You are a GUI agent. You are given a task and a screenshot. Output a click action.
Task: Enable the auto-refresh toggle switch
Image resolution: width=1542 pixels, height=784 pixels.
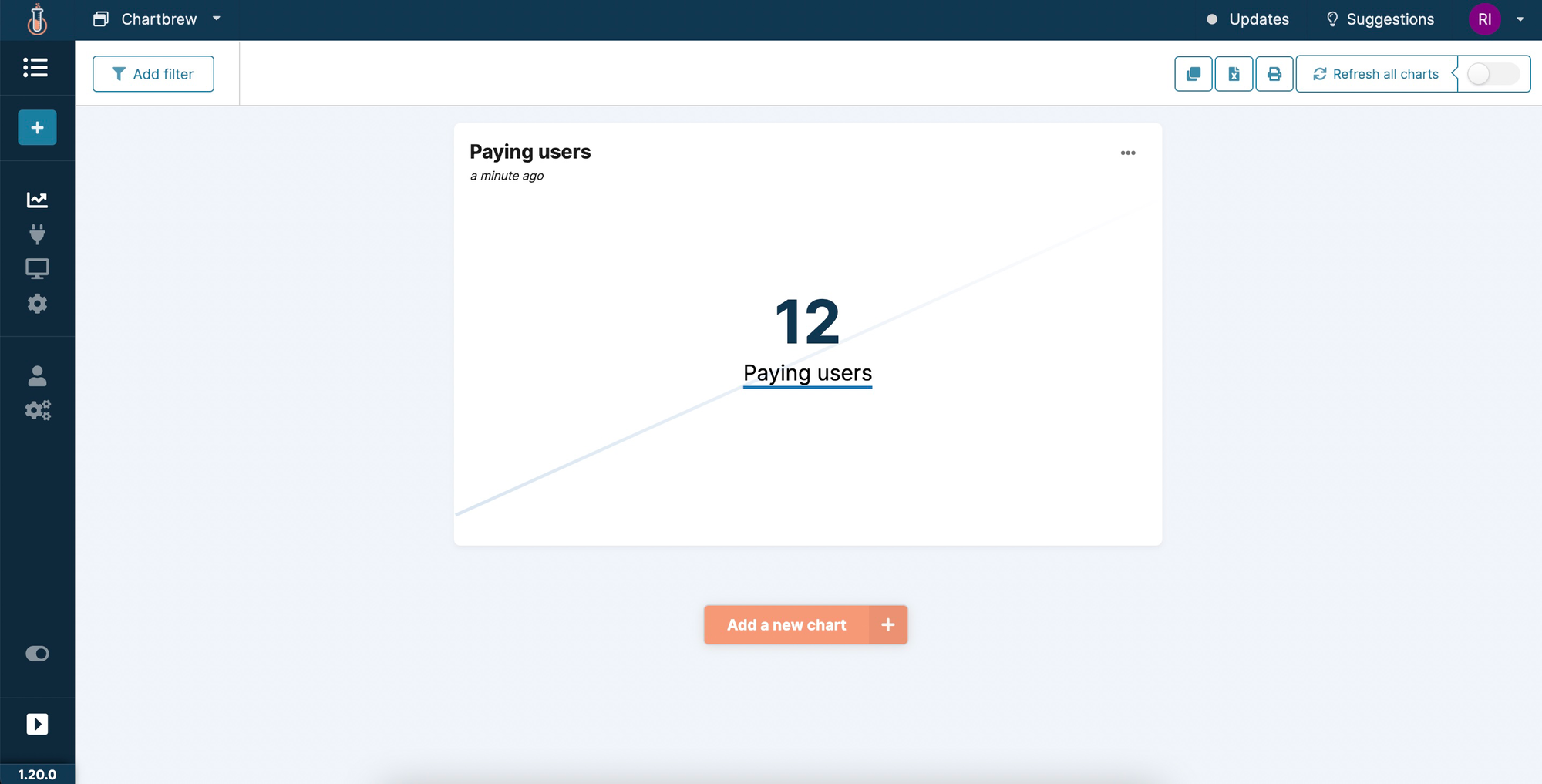tap(1491, 73)
